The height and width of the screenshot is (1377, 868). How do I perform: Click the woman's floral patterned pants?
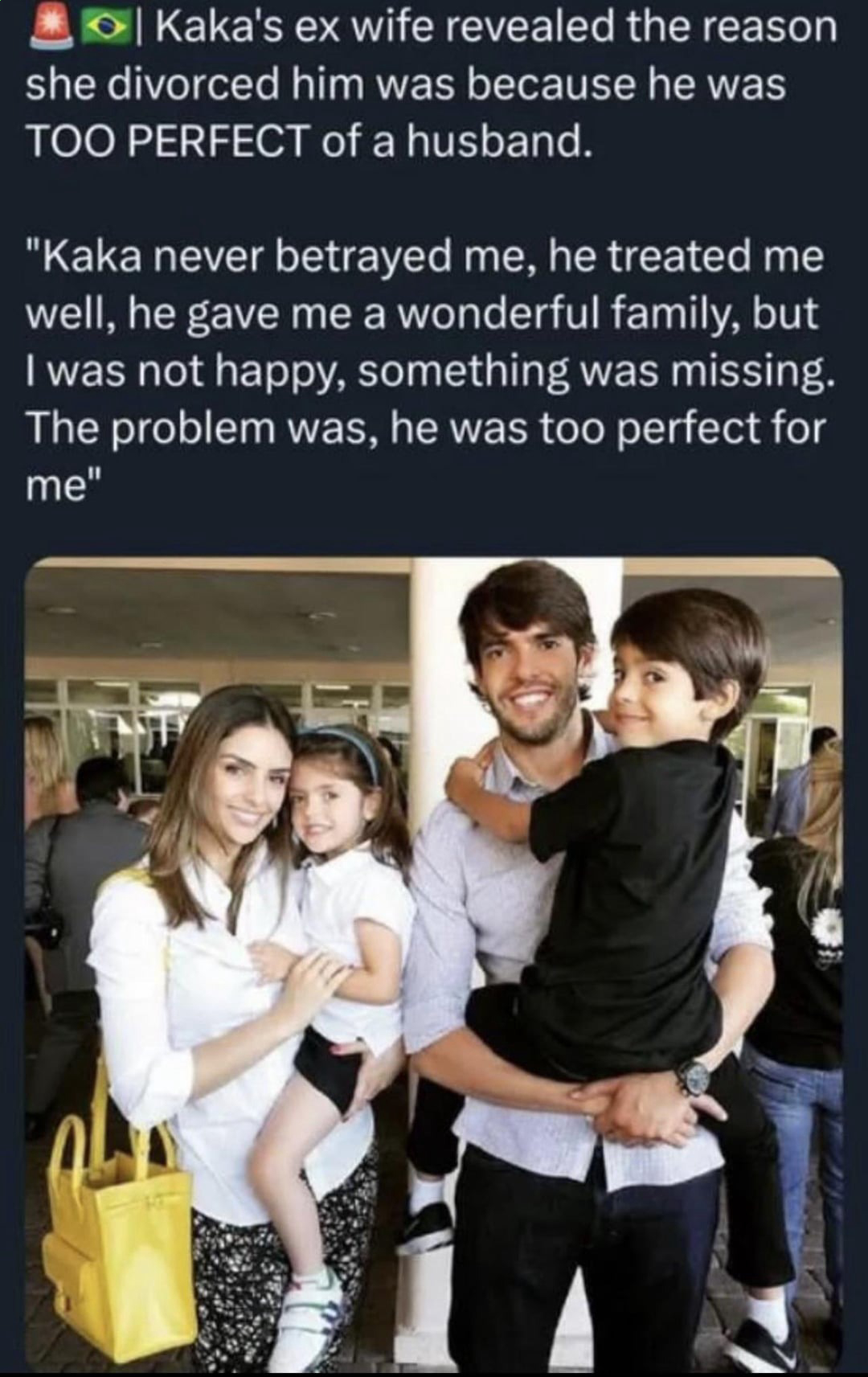[281, 1254]
